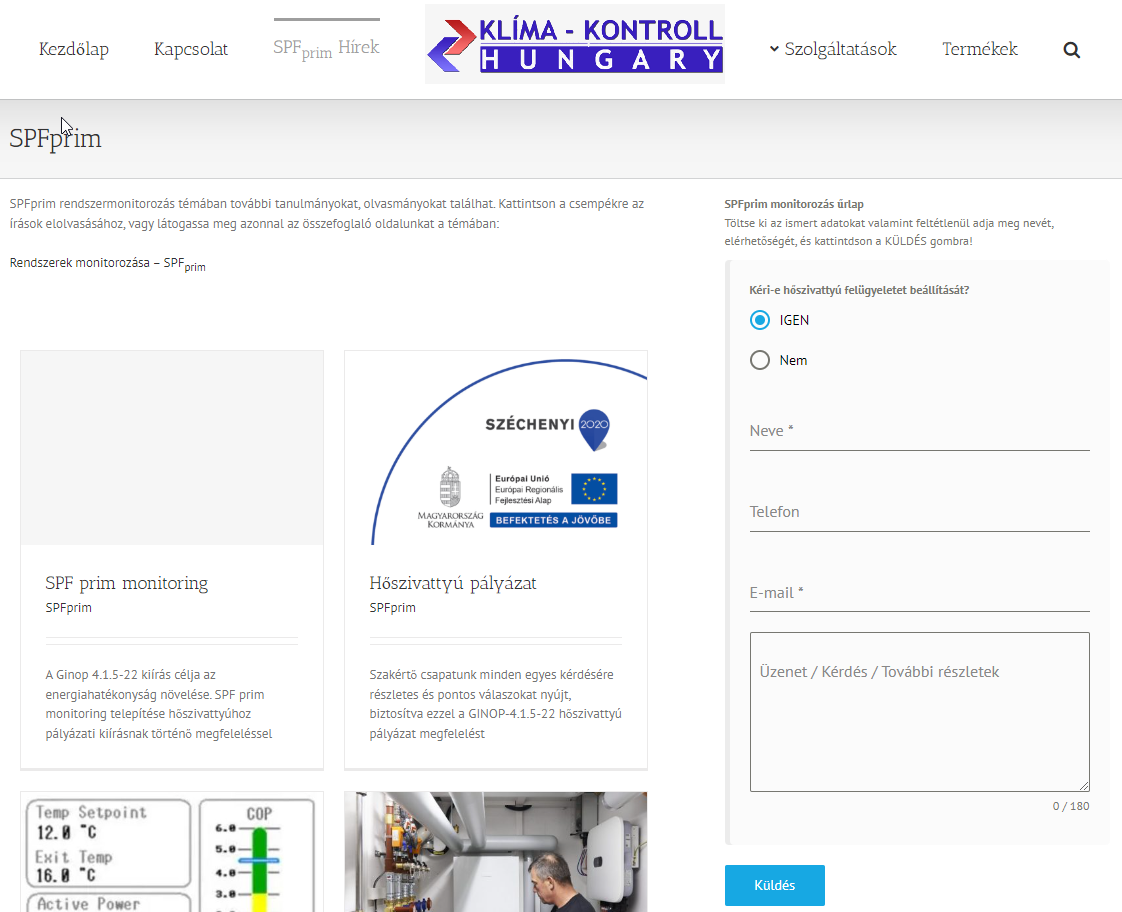Follow the Rendszerek monitorozása – SPFprim link
The width and height of the screenshot is (1122, 912).
107,263
